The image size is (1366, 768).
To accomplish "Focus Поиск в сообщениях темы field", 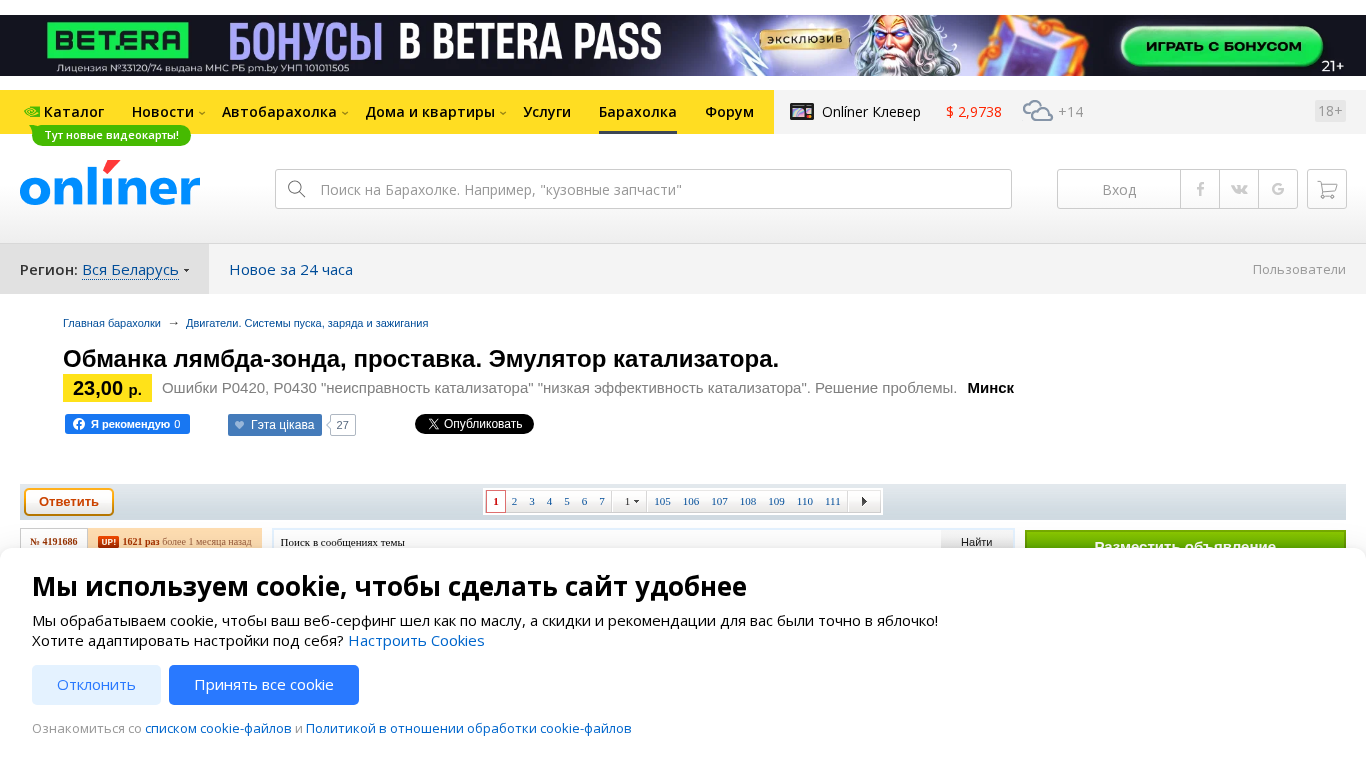I will tap(607, 541).
